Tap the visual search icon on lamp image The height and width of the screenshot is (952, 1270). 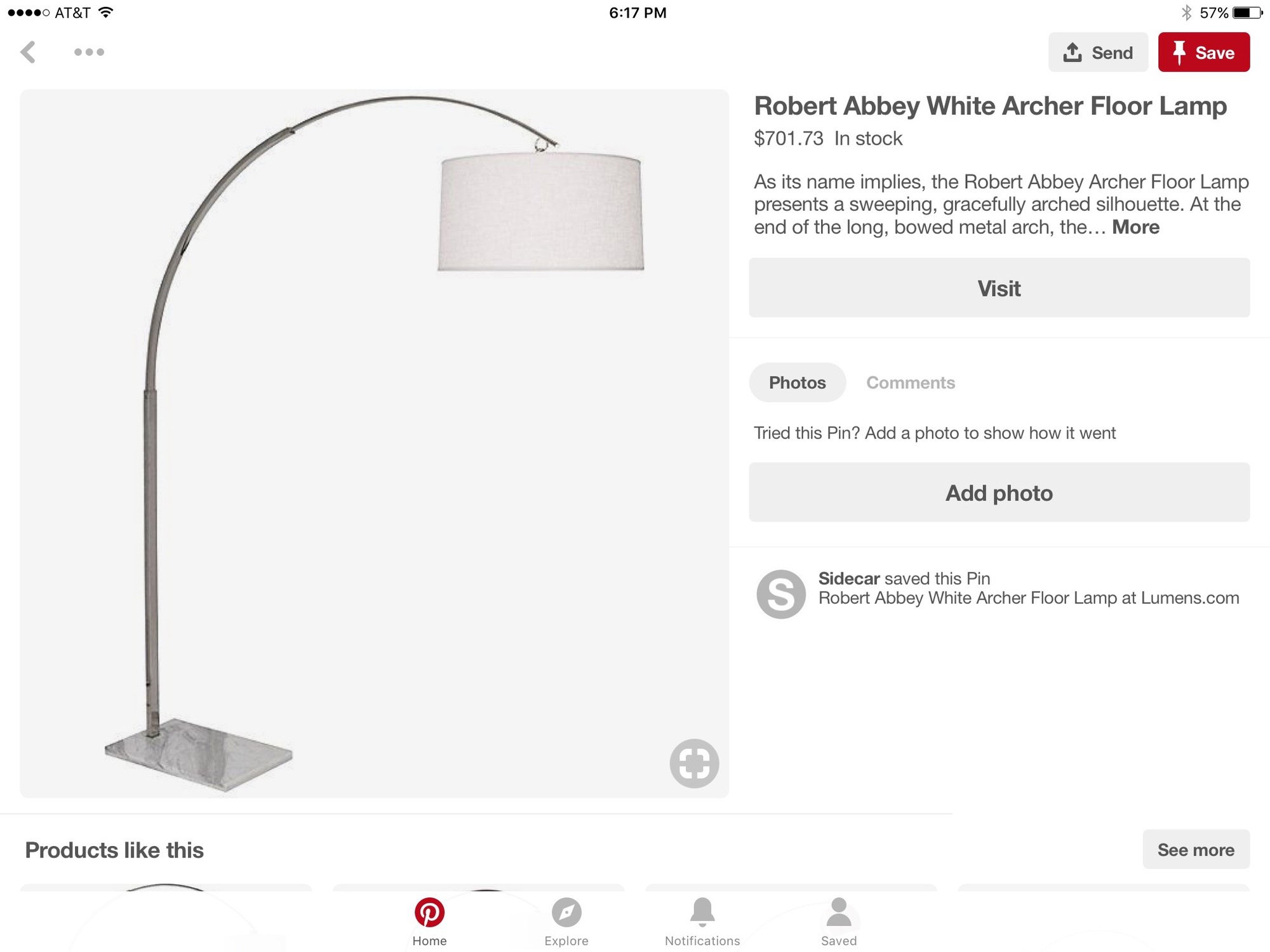pyautogui.click(x=694, y=763)
